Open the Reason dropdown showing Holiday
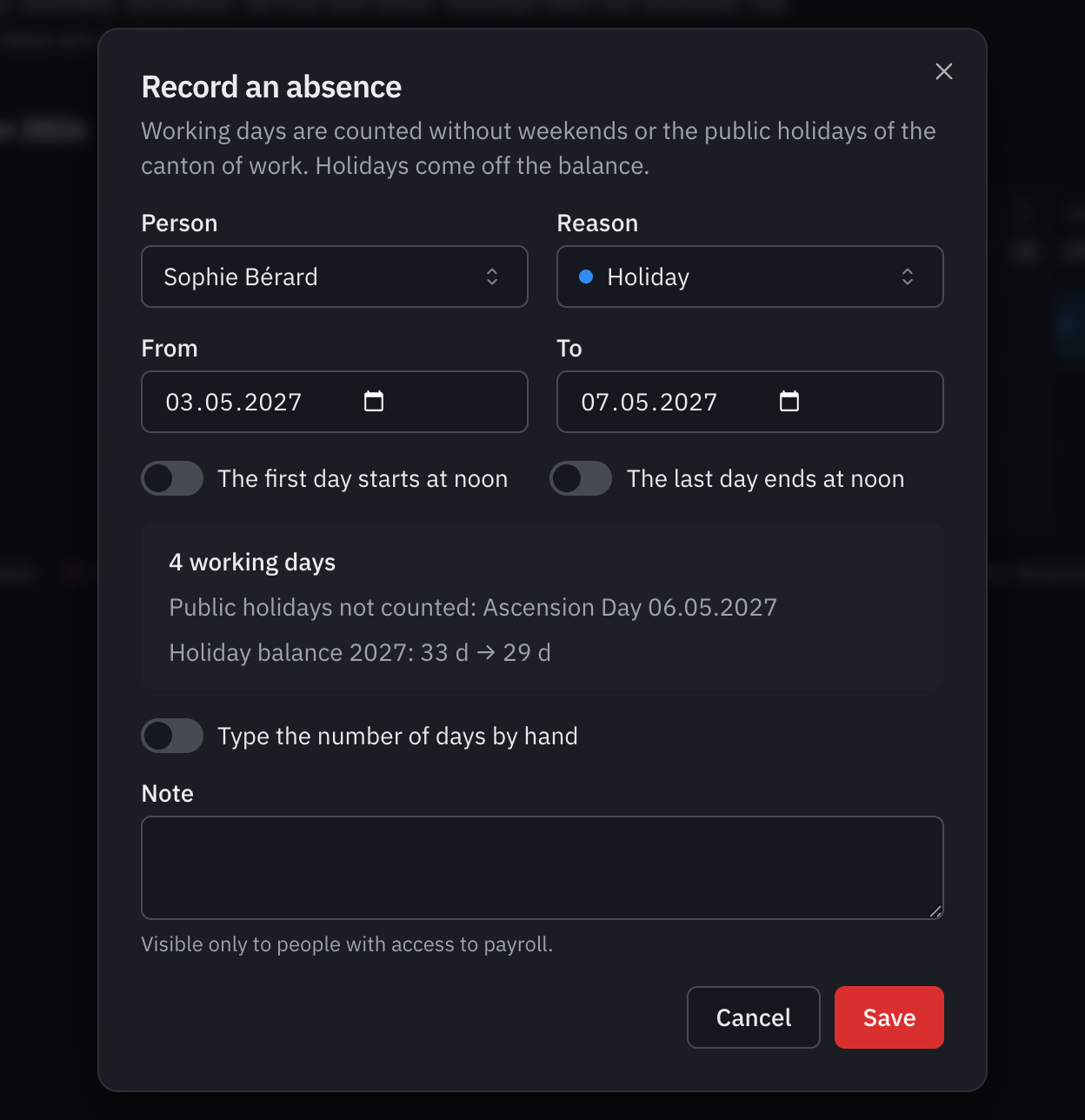 coord(750,277)
